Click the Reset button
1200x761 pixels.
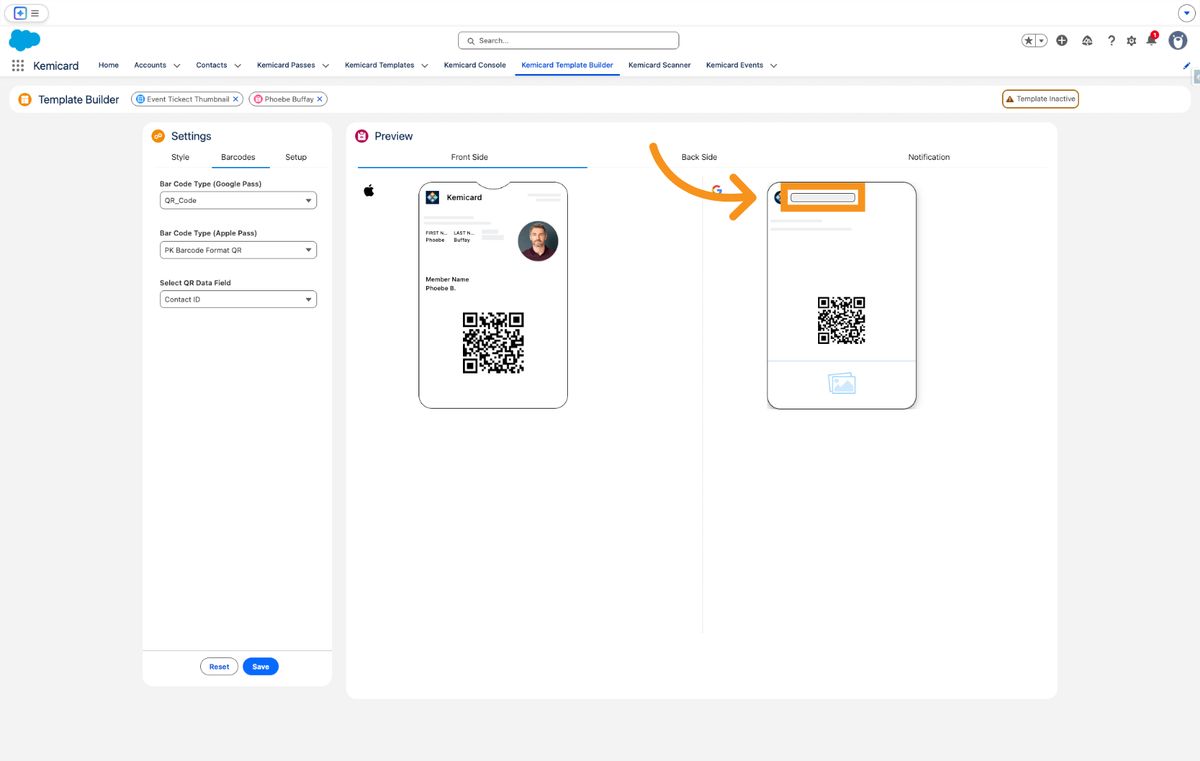[219, 666]
